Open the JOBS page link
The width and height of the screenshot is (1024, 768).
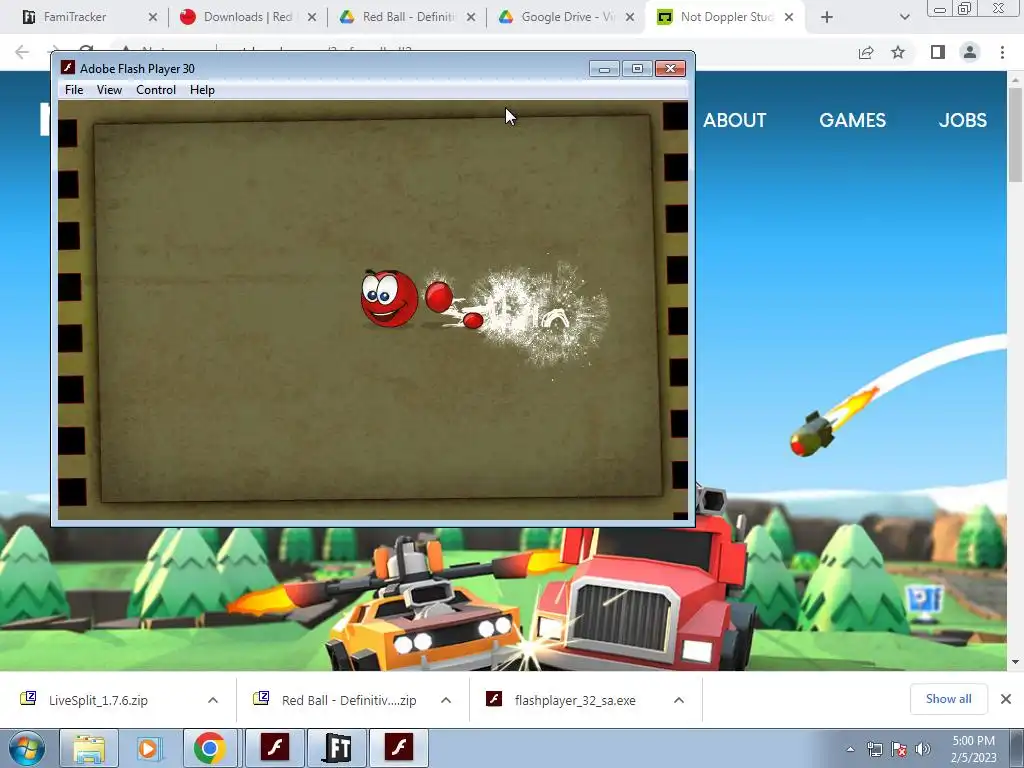(963, 120)
